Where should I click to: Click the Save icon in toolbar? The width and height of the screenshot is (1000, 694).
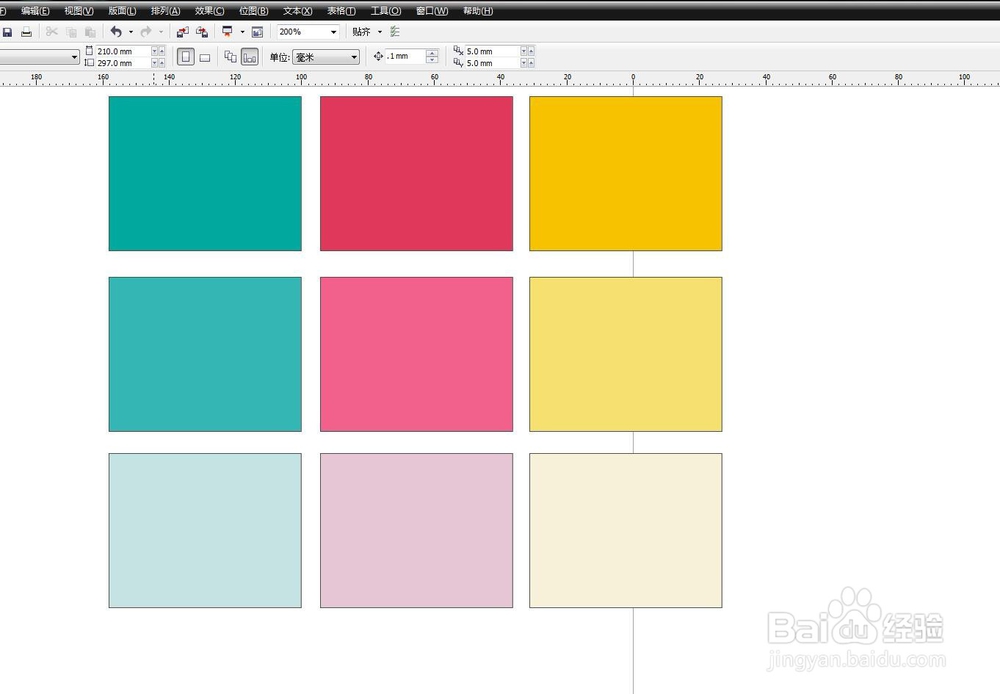8,32
